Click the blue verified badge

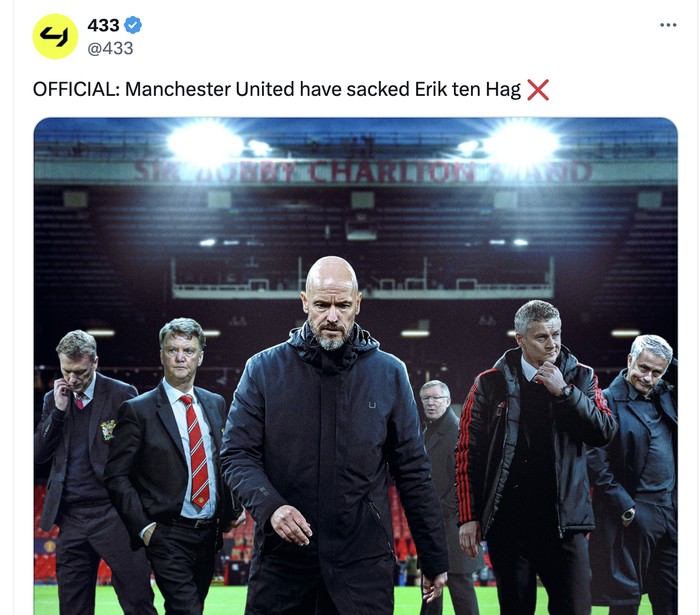133,25
